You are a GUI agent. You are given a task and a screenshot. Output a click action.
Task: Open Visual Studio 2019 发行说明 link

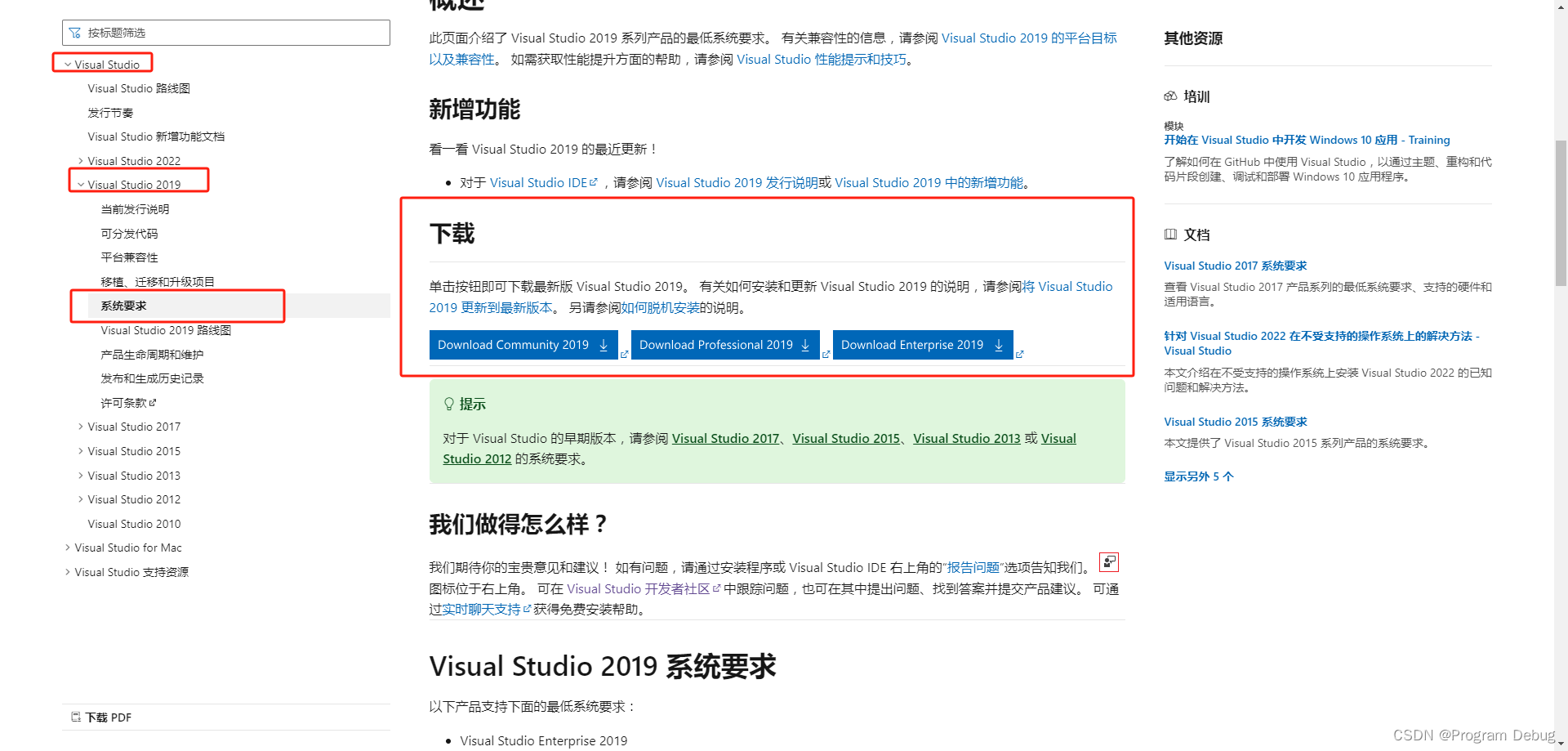pos(737,182)
